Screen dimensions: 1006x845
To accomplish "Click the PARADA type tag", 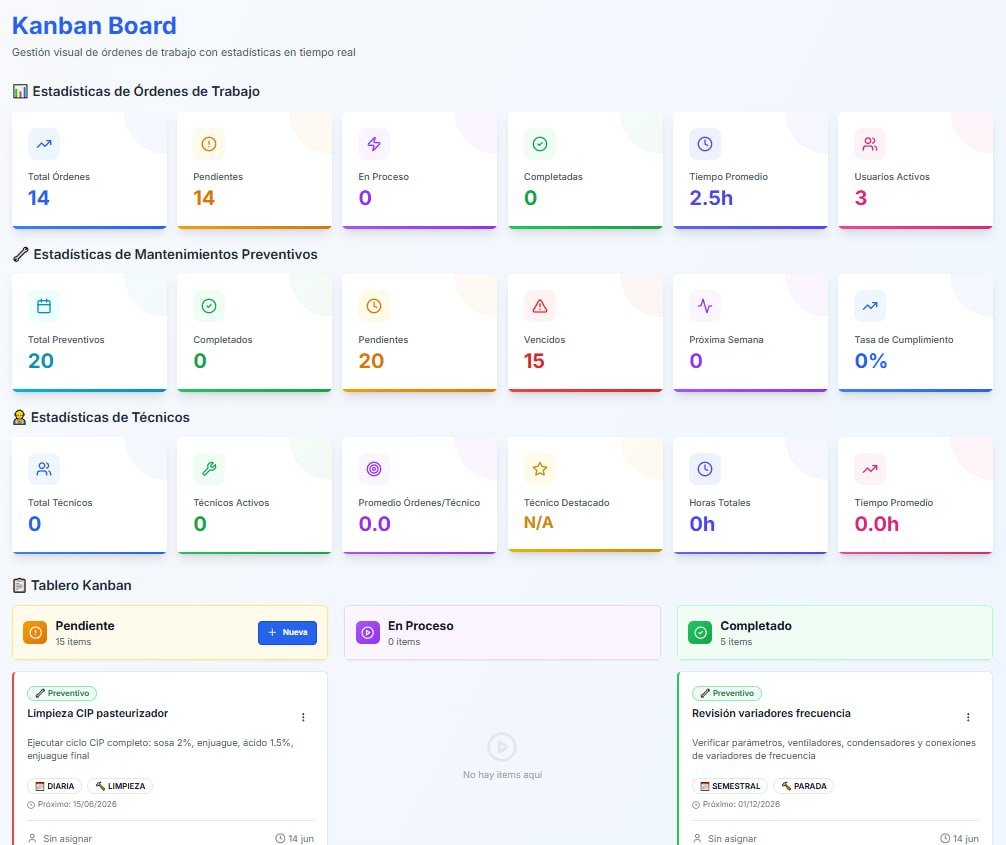I will 803,786.
